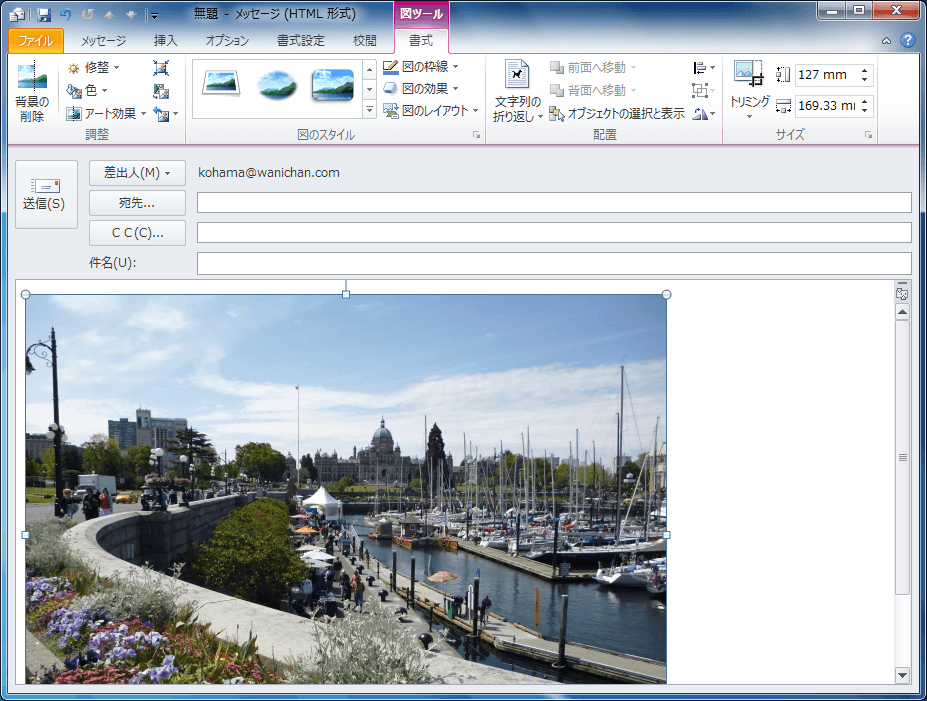Switch to the 挿入 (Insert) tab

coord(165,41)
